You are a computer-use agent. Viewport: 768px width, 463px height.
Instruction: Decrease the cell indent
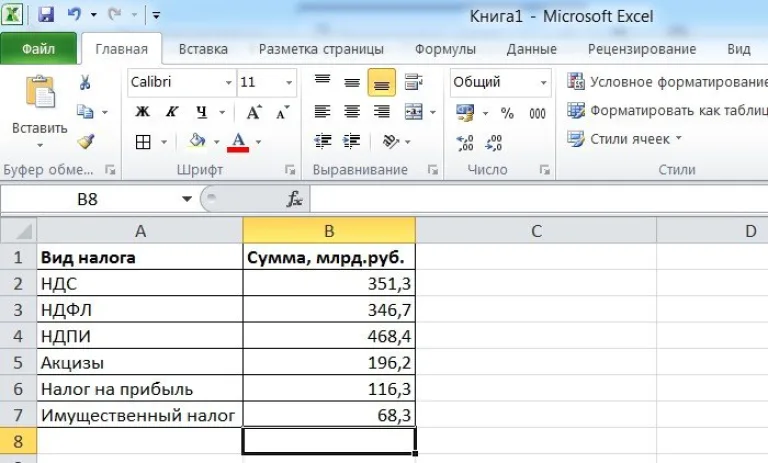pos(322,142)
